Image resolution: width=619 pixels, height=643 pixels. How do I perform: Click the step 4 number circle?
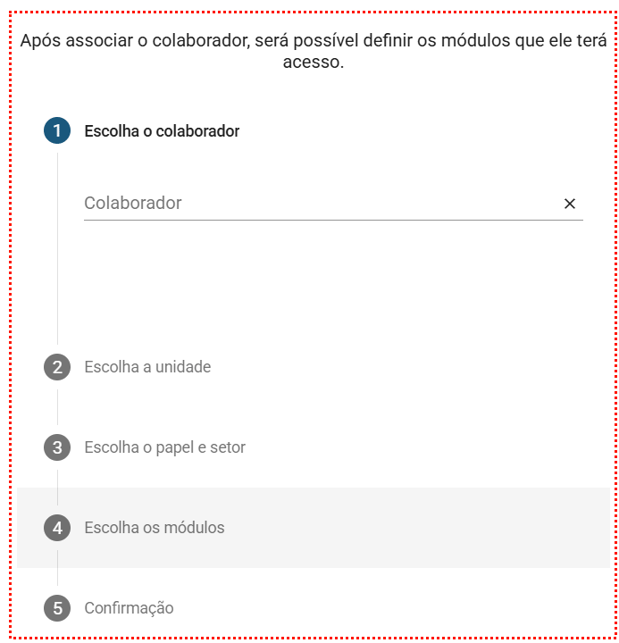click(57, 527)
